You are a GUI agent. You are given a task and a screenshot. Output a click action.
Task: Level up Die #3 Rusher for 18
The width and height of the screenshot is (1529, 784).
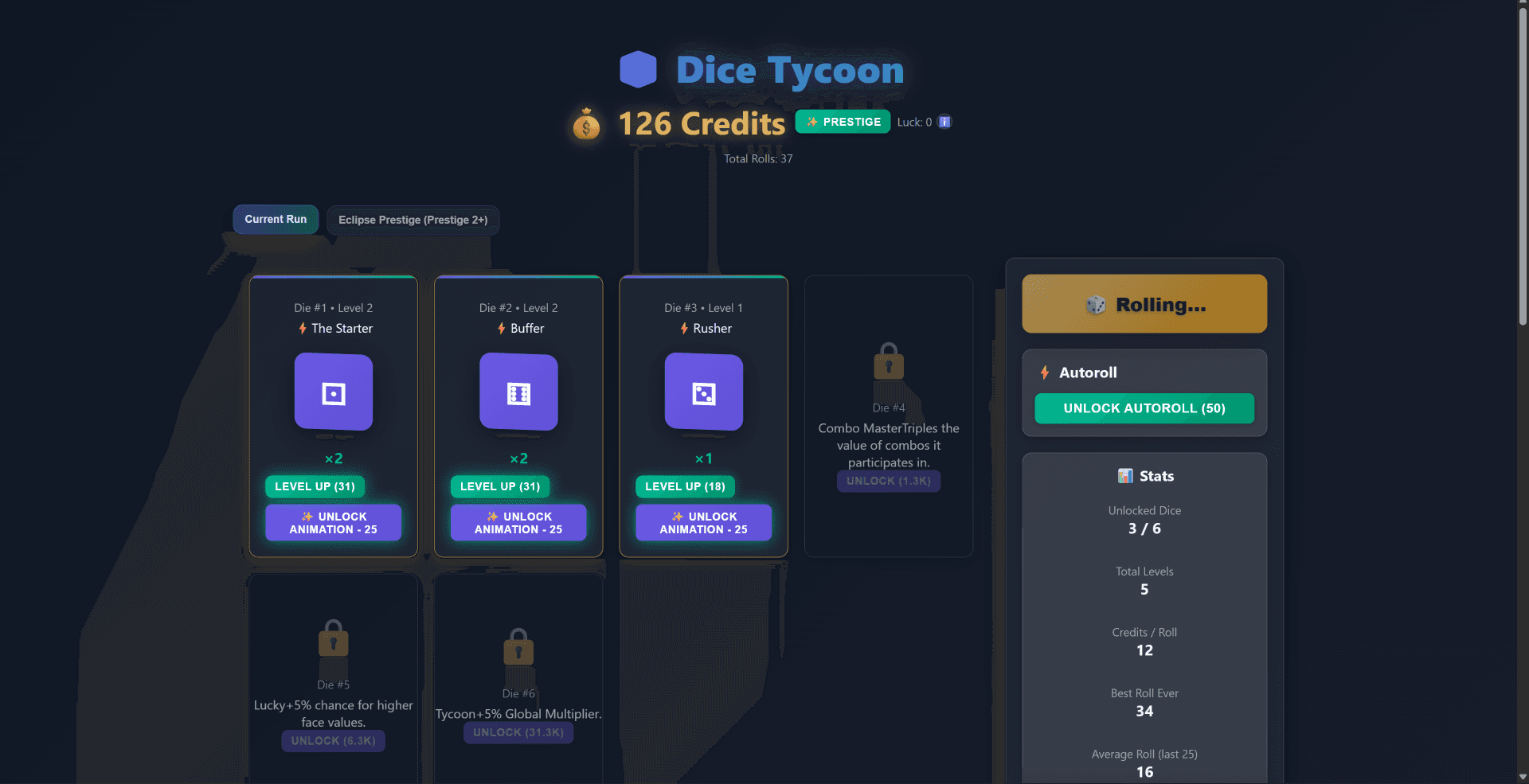pyautogui.click(x=685, y=486)
